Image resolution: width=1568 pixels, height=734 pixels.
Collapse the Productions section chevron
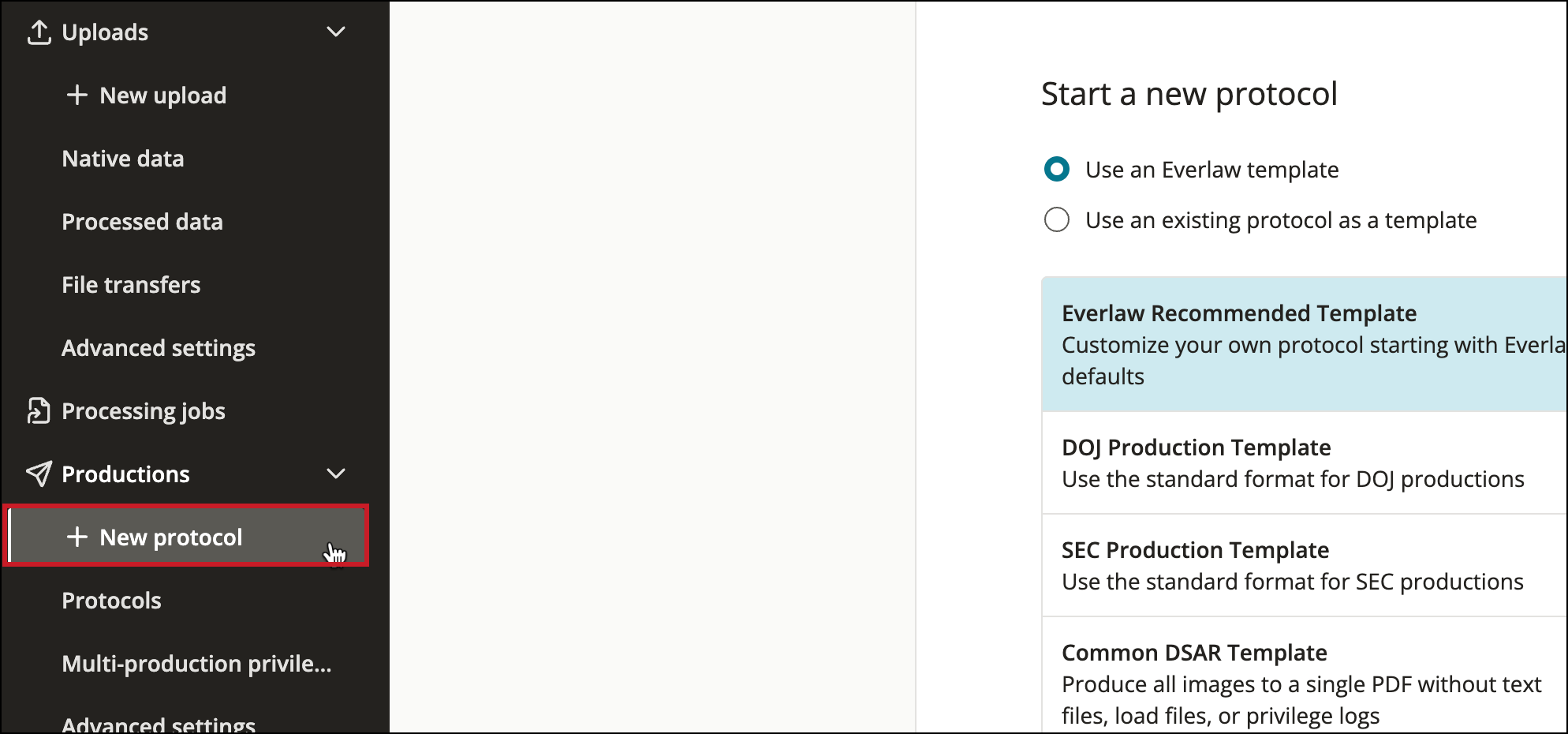336,474
